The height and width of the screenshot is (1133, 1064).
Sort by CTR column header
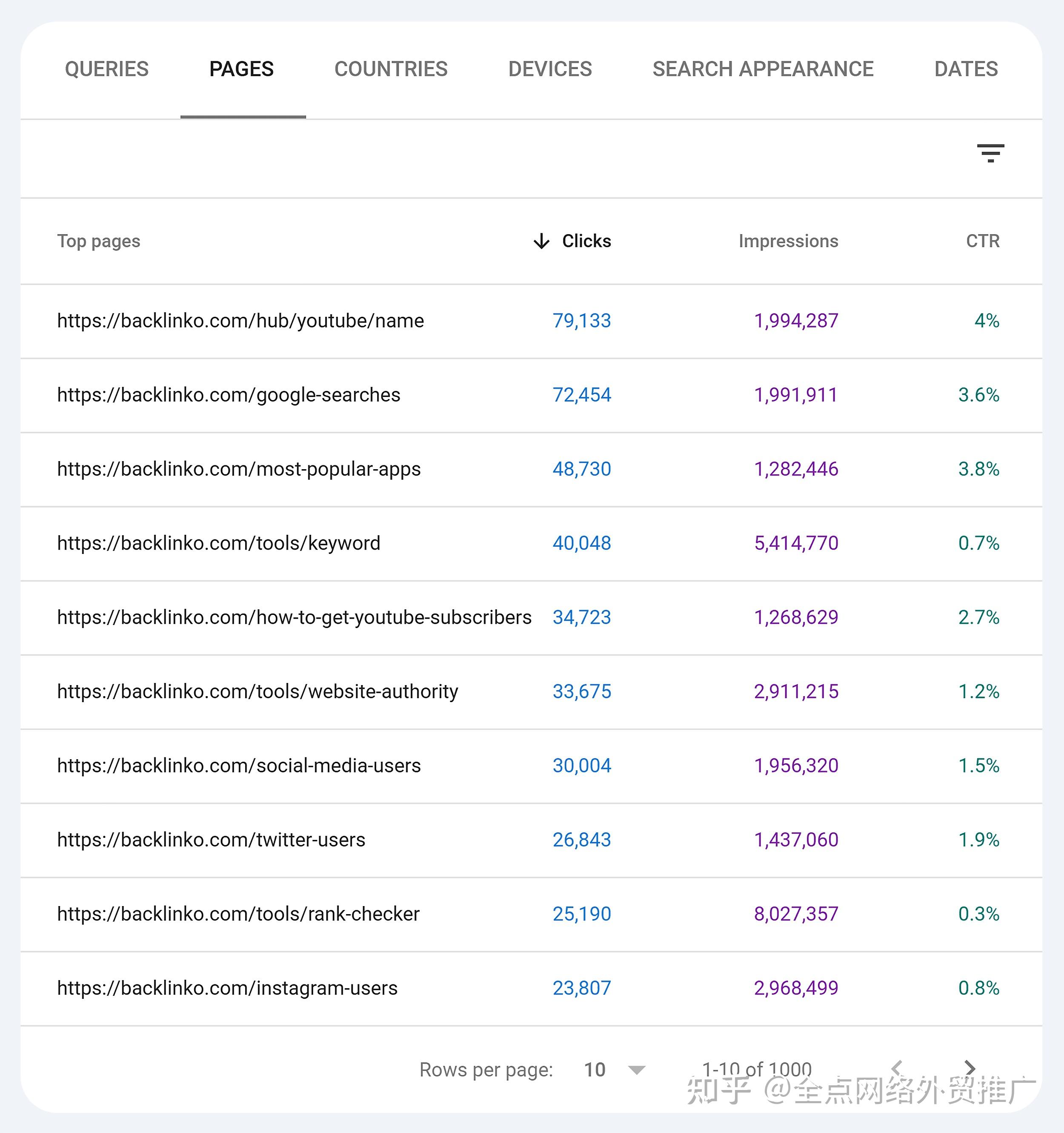point(983,241)
